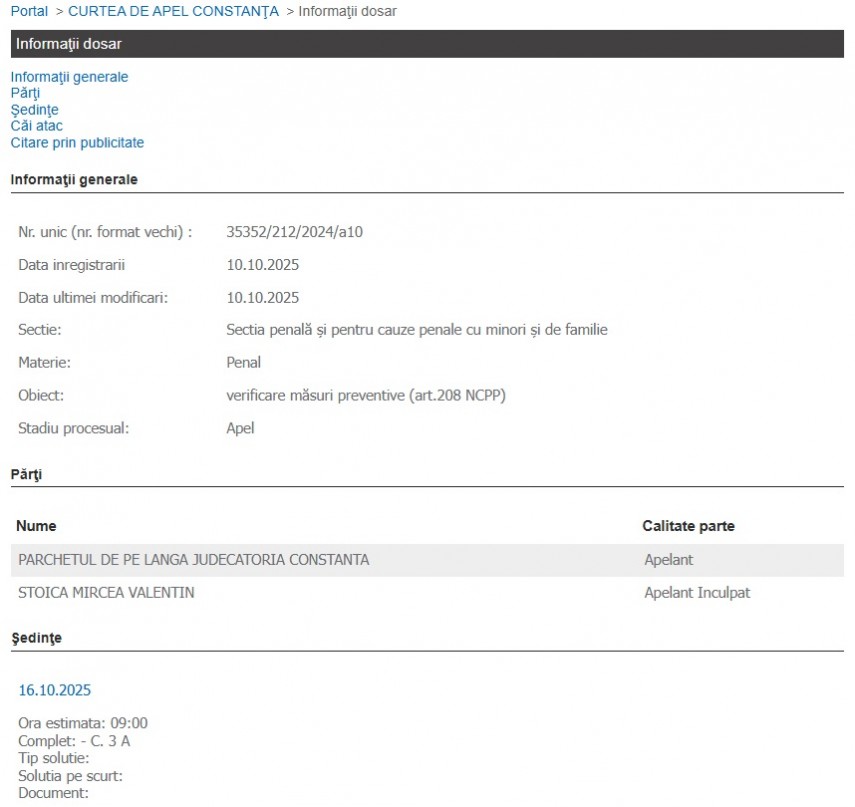Click case number 35352/212/2024/a10
The height and width of the screenshot is (807, 855).
294,232
